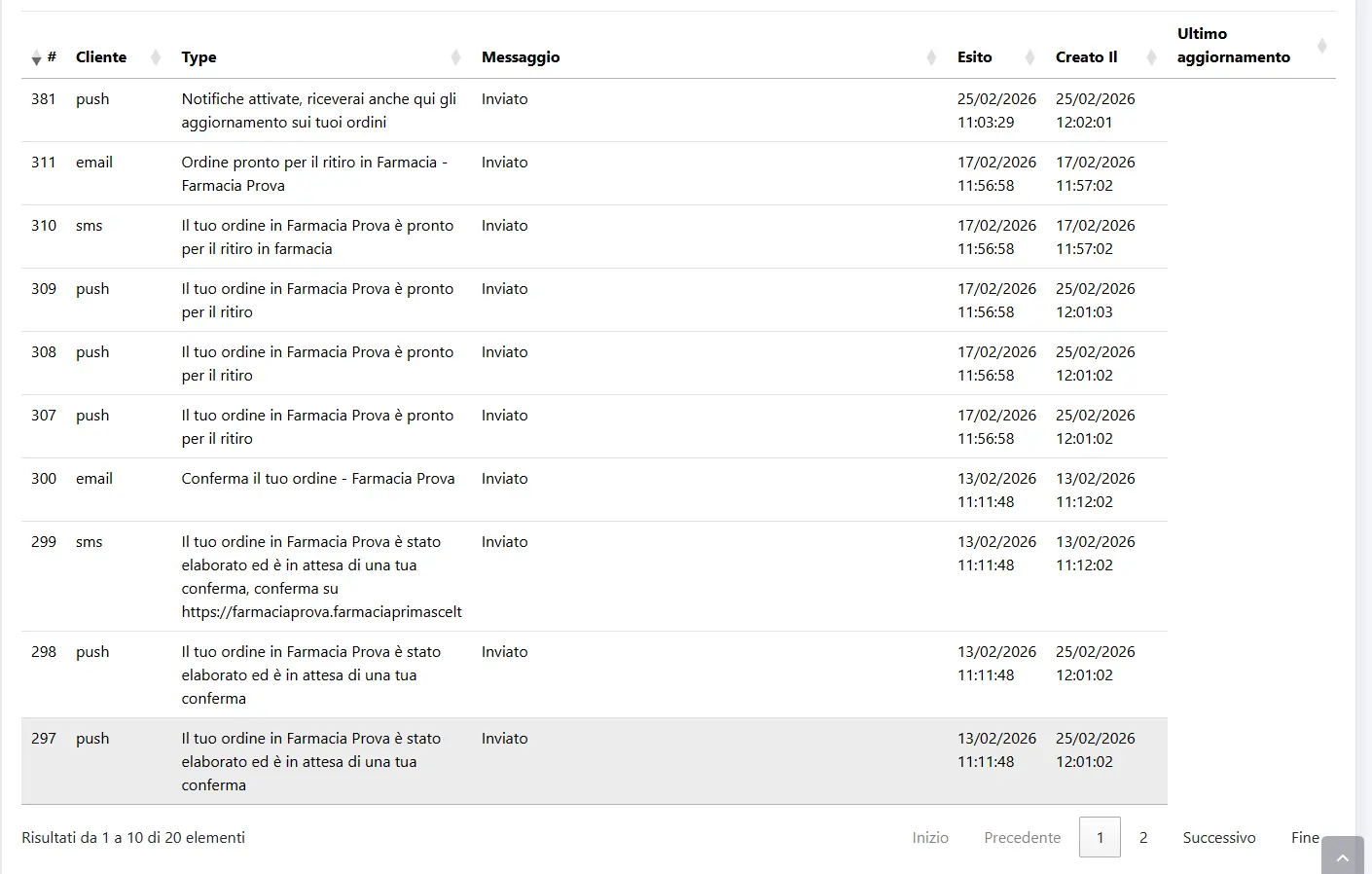Click sort arrows next to Messaggio header
1372x874 pixels.
[x=931, y=57]
